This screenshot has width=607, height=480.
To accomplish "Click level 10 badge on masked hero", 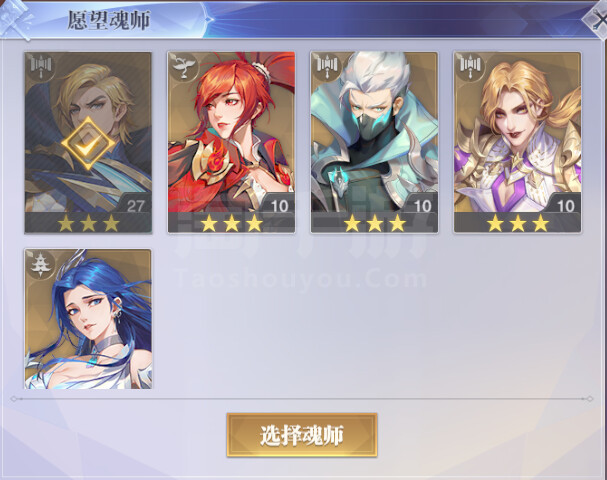I will click(x=423, y=206).
